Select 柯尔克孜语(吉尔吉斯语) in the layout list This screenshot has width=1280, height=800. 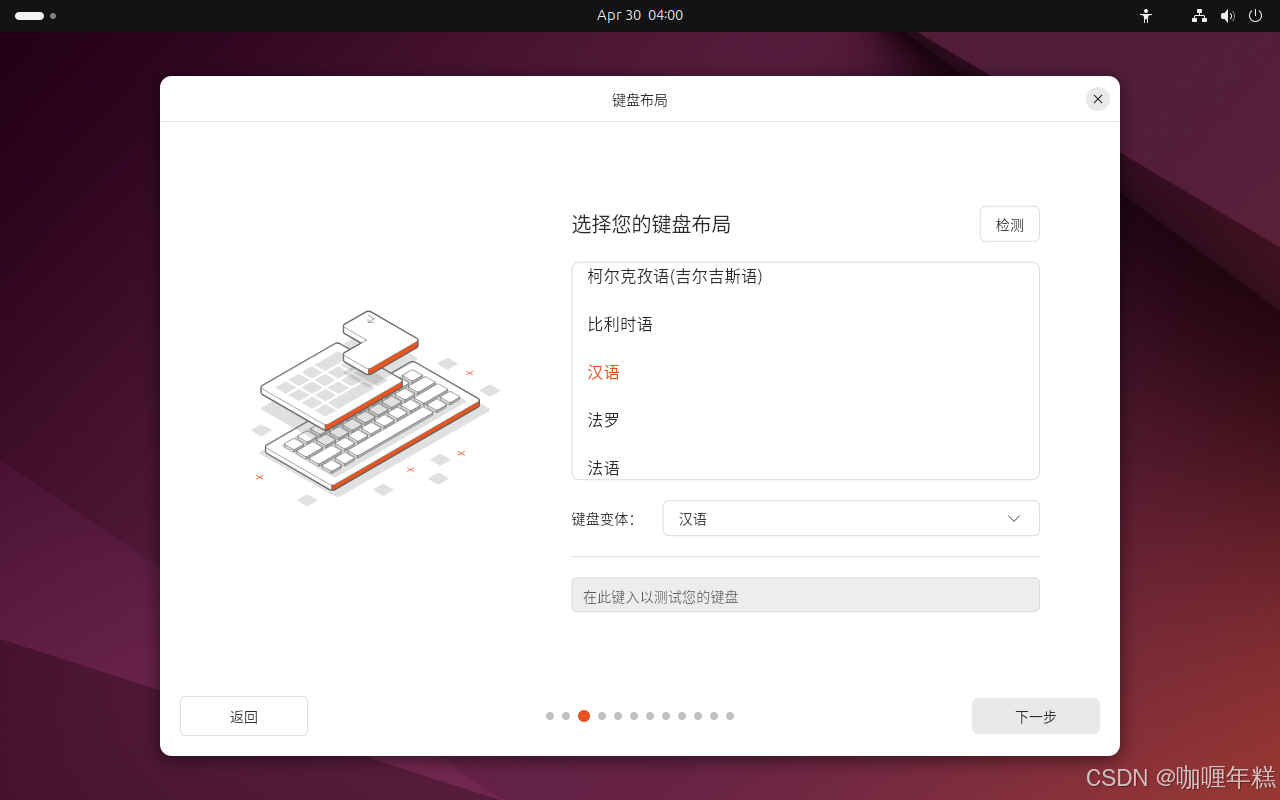pos(805,277)
